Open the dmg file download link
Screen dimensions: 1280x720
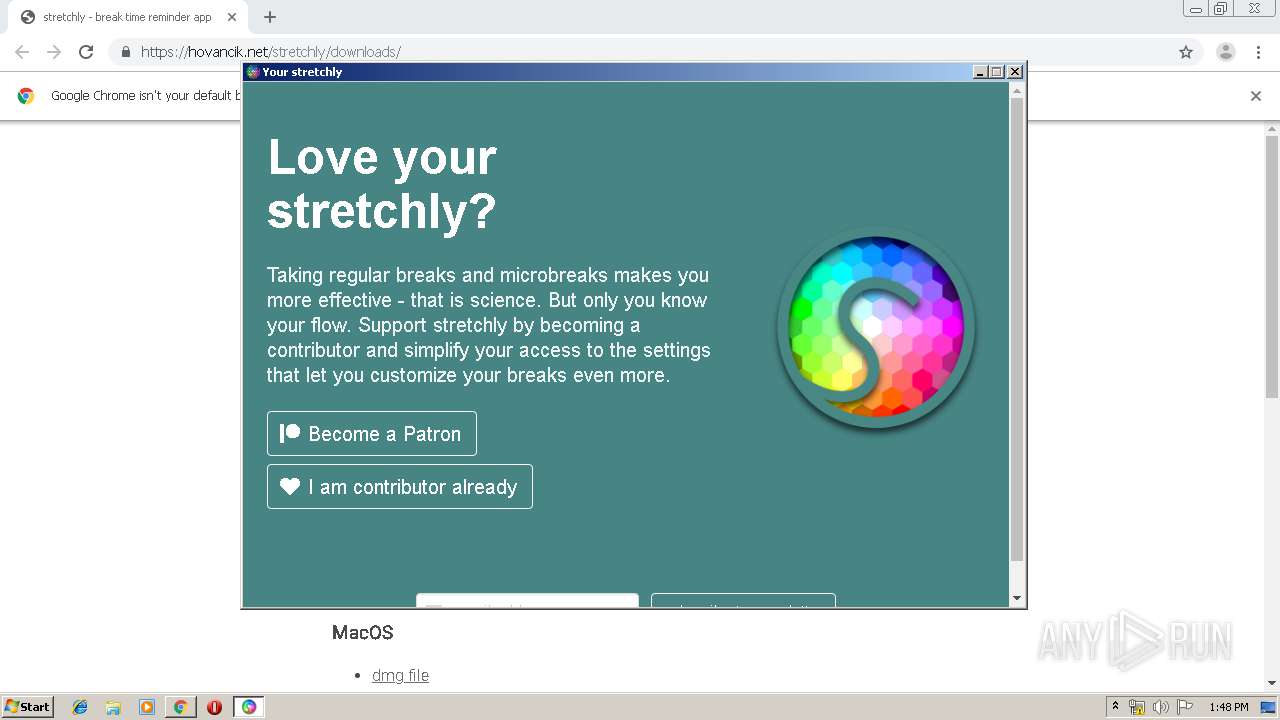(400, 675)
